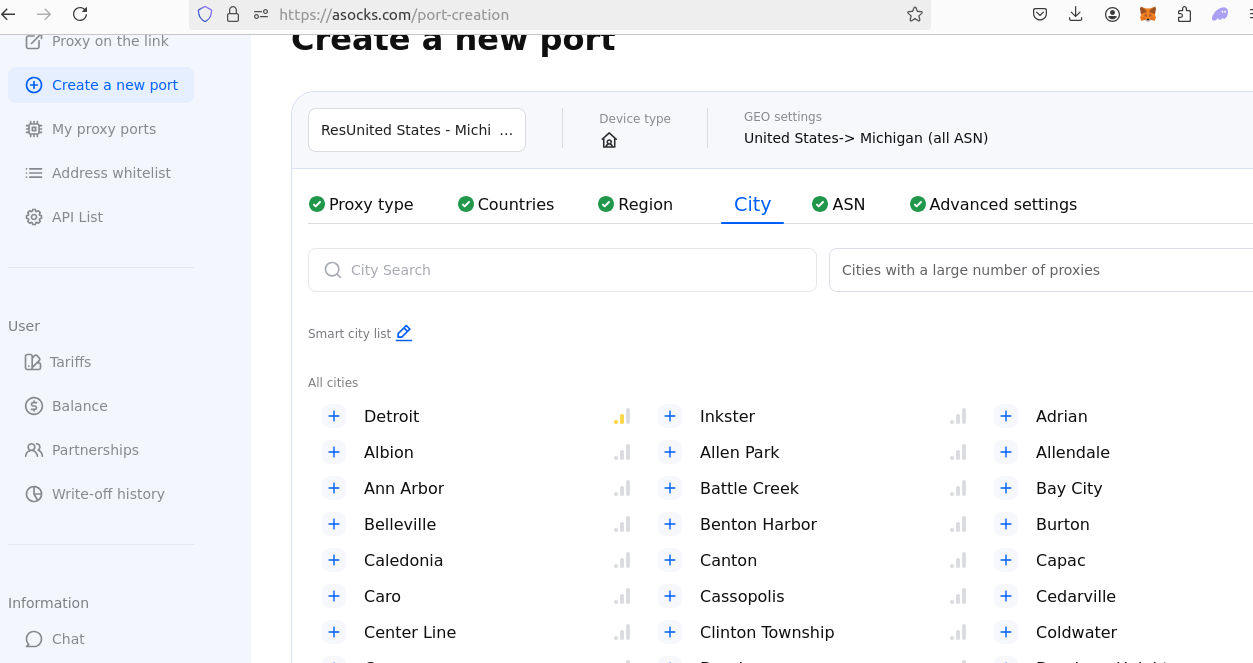Bookmark this page with the star icon
This screenshot has height=663, width=1253.
click(914, 14)
